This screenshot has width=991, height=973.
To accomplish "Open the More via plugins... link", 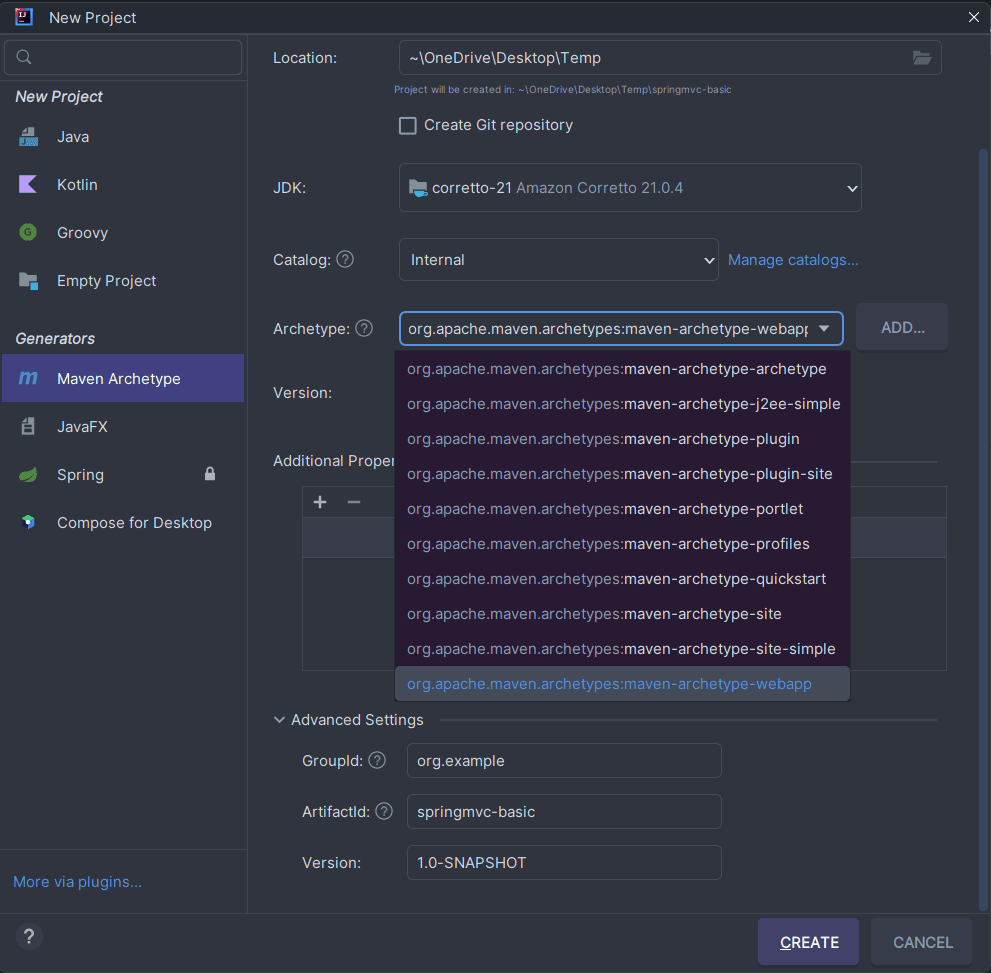I will [77, 881].
